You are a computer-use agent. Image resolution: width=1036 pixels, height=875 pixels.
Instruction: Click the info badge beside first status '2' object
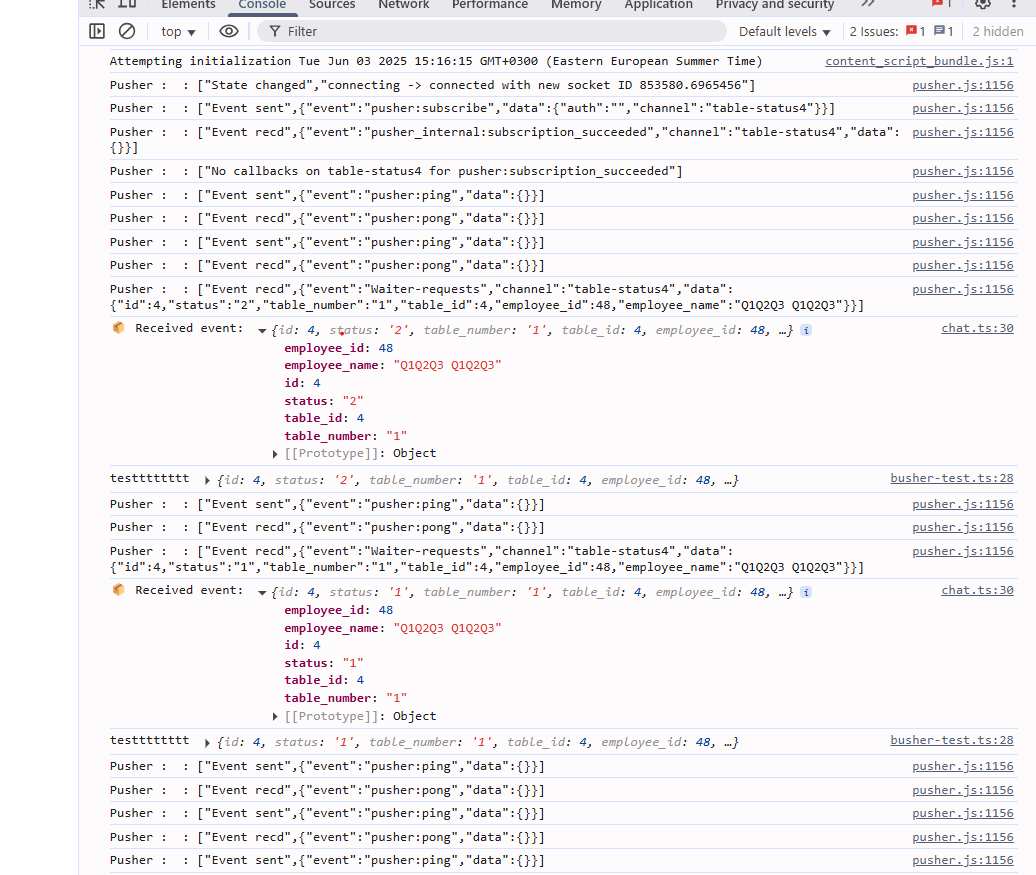[x=806, y=330]
